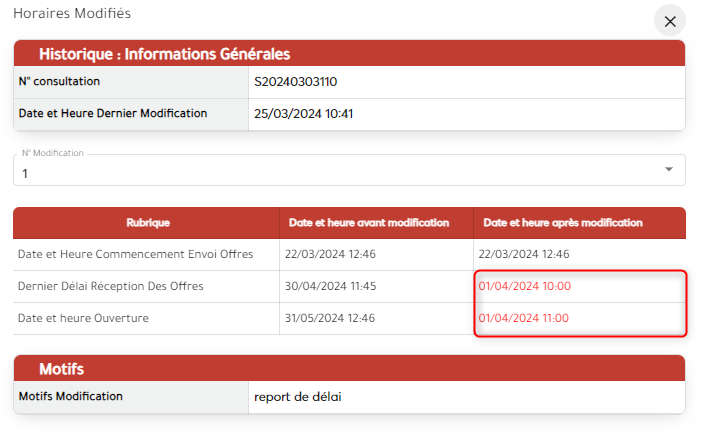Image resolution: width=702 pixels, height=434 pixels.
Task: Select the Commencement Envoi Offres row label
Action: coord(135,254)
